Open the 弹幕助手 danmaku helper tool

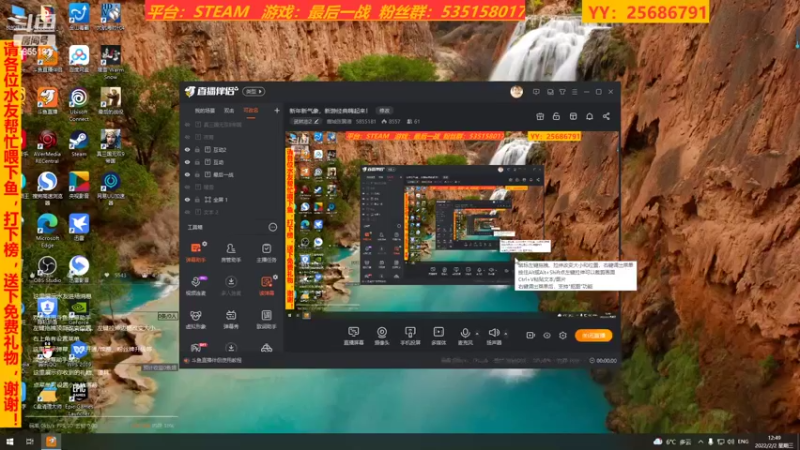pyautogui.click(x=196, y=252)
